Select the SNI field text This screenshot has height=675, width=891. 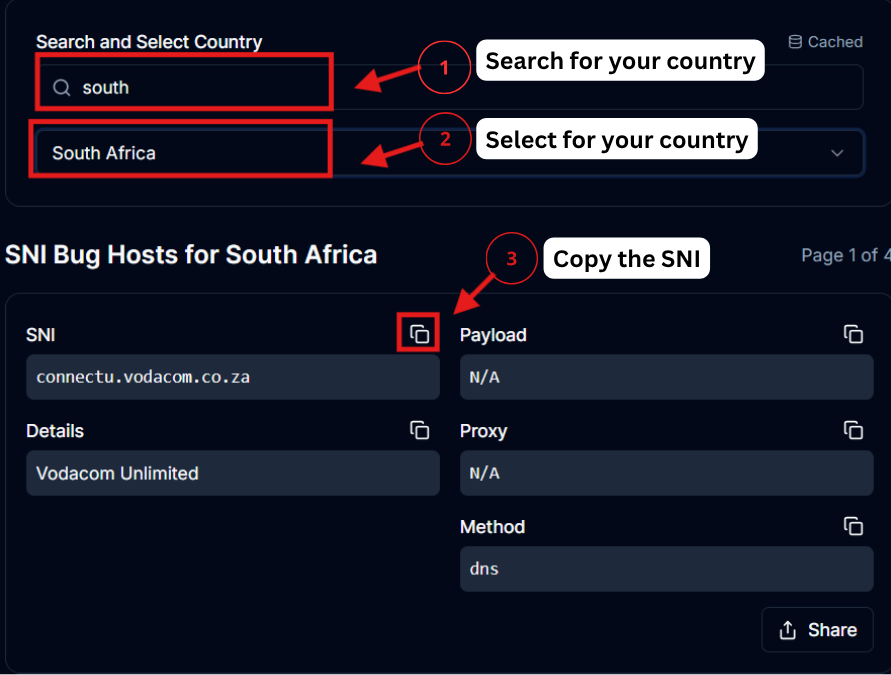point(232,377)
